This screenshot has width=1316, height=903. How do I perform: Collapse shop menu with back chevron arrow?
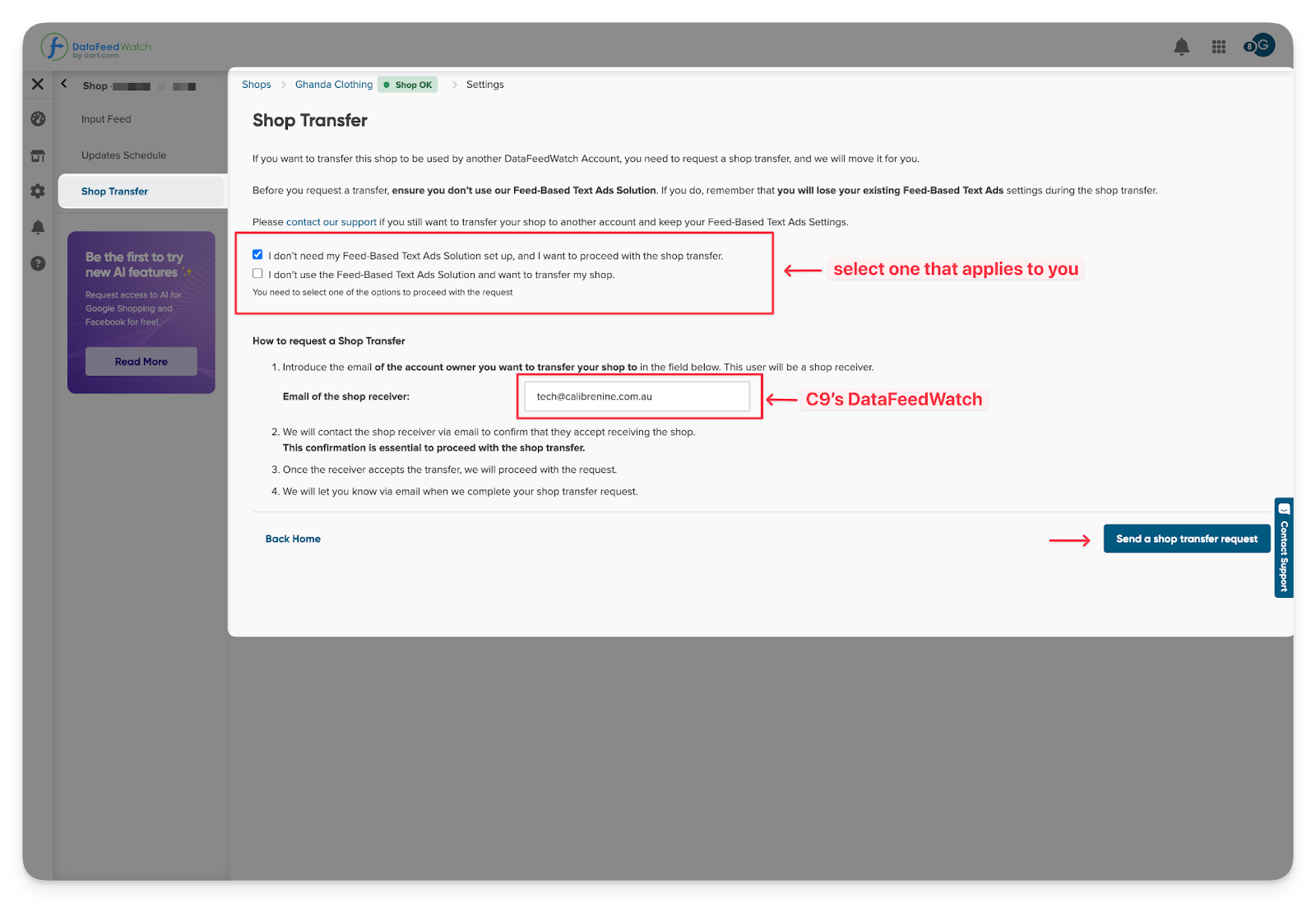point(64,84)
